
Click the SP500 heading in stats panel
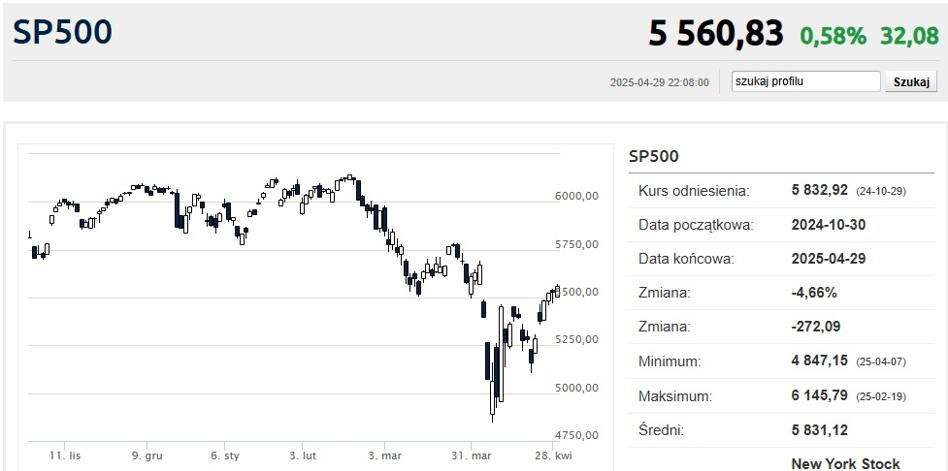[x=653, y=156]
